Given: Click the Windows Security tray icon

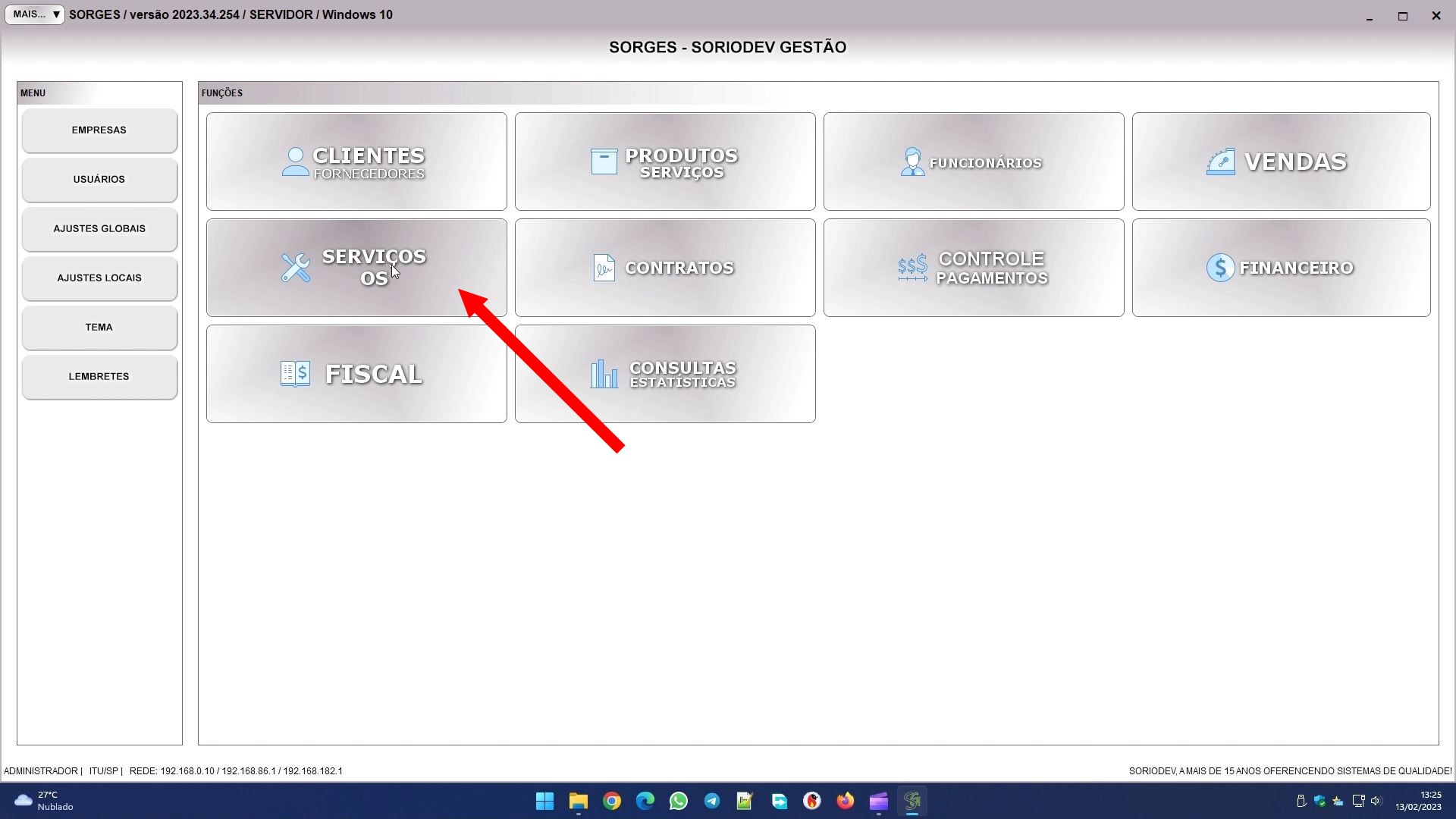Looking at the screenshot, I should pos(1320,801).
